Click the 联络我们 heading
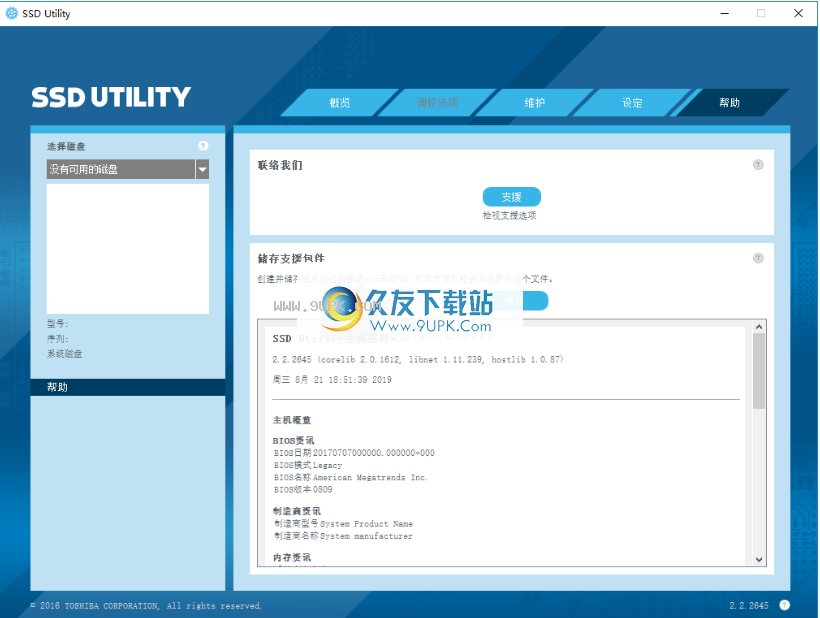The height and width of the screenshot is (618, 820). coord(280,165)
